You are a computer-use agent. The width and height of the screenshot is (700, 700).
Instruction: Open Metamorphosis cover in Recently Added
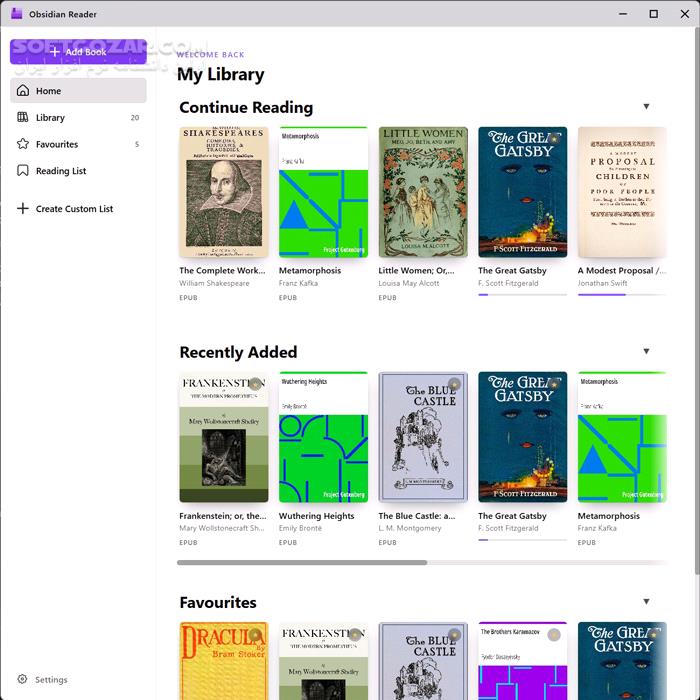pos(622,437)
